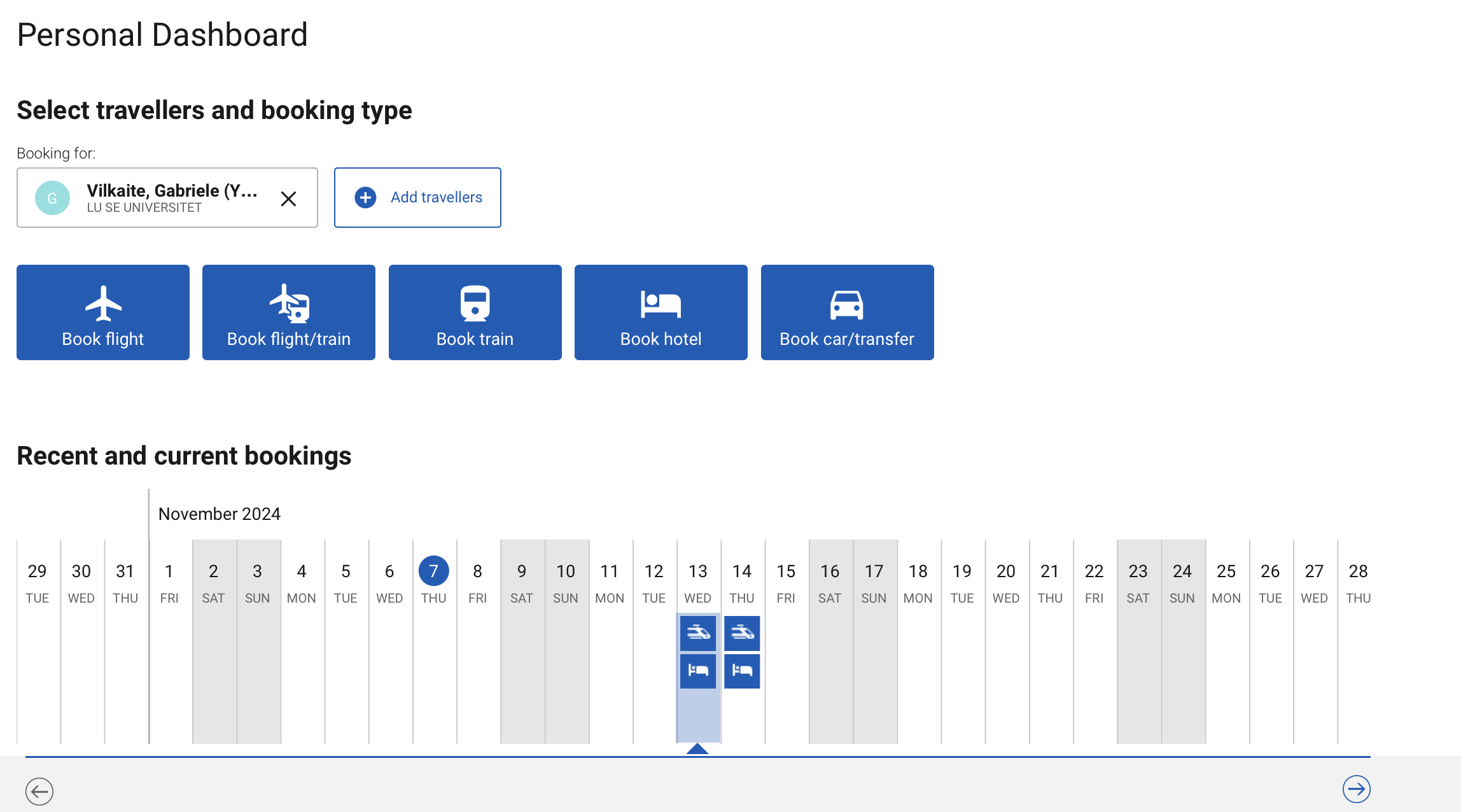
Task: Select today, Thursday 7, in calendar
Action: (433, 571)
